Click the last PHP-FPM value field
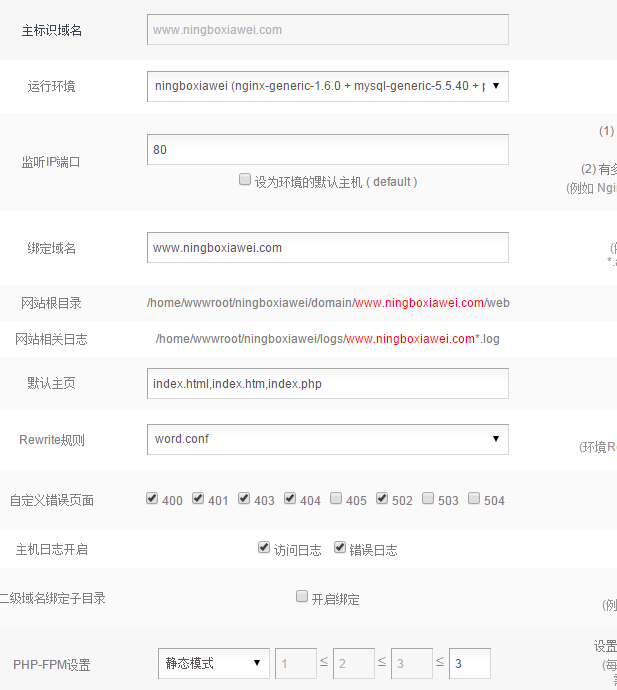 click(x=469, y=663)
